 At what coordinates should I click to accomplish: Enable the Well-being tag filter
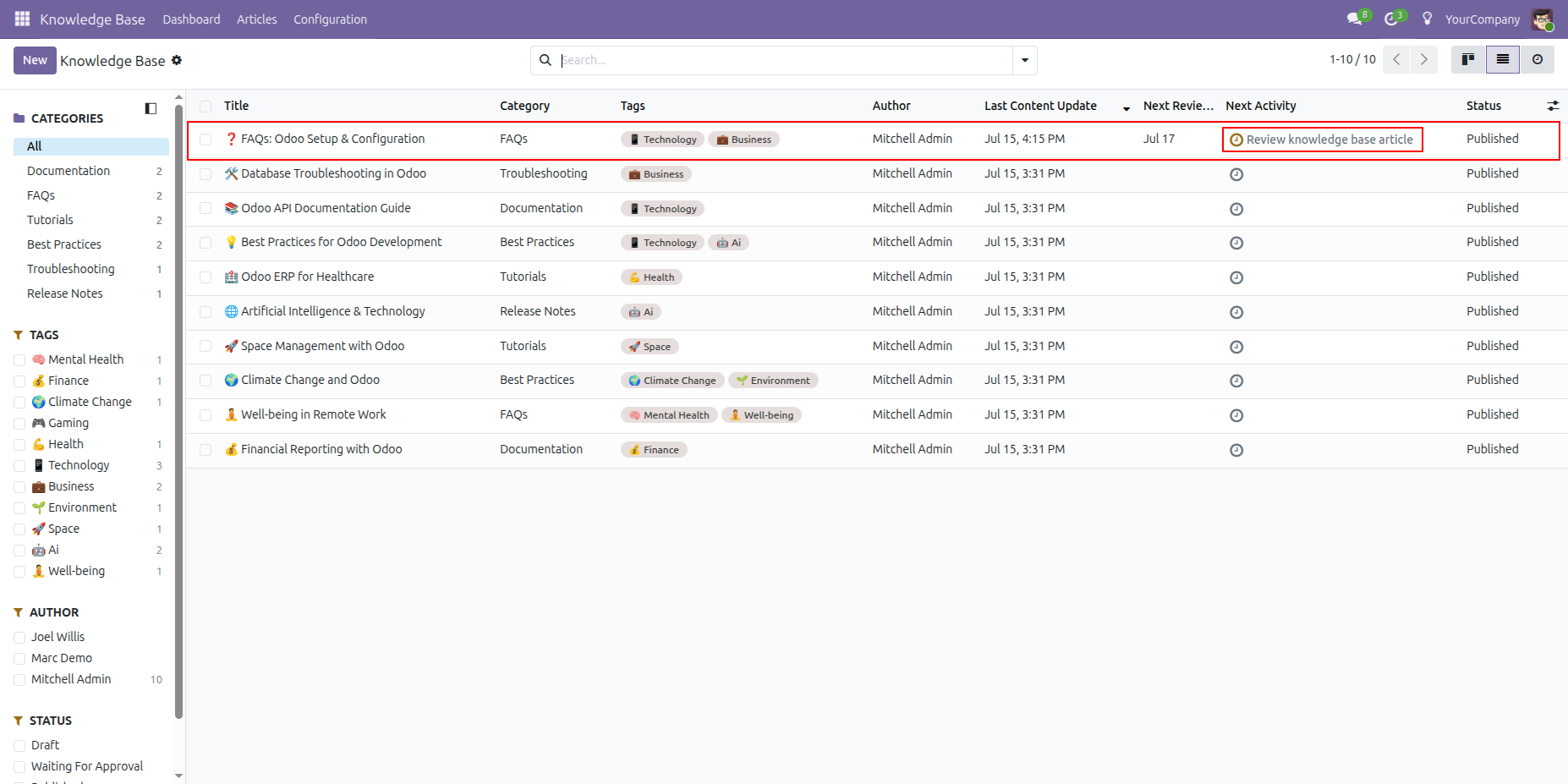tap(19, 572)
